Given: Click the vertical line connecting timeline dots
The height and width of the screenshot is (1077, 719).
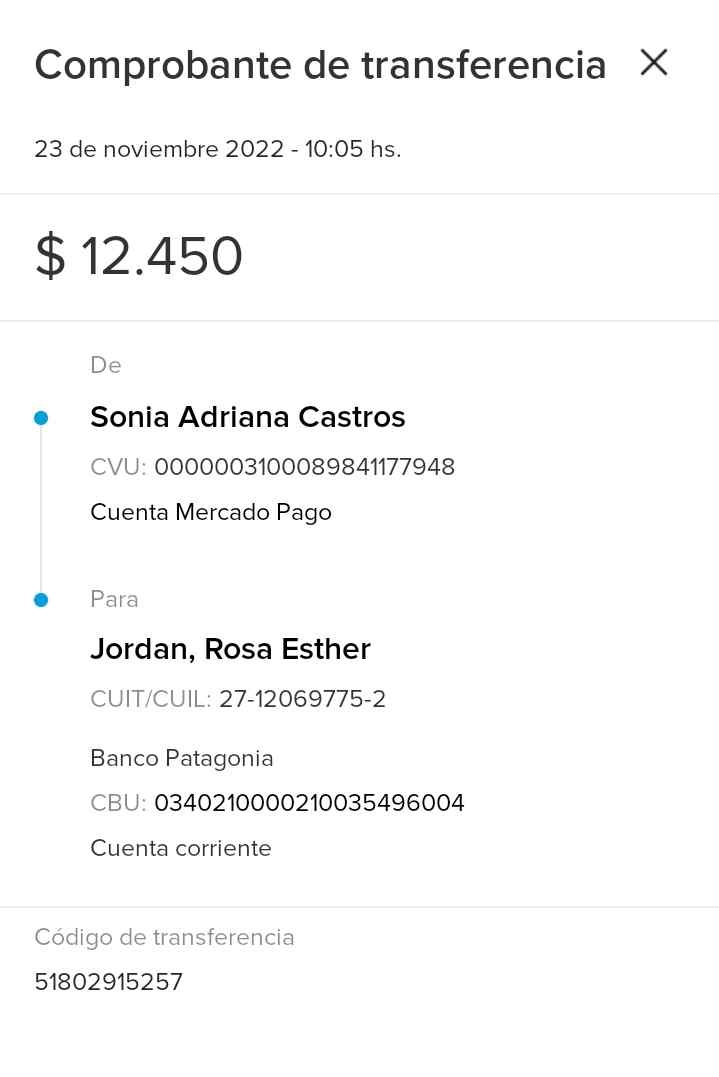Looking at the screenshot, I should (41, 510).
